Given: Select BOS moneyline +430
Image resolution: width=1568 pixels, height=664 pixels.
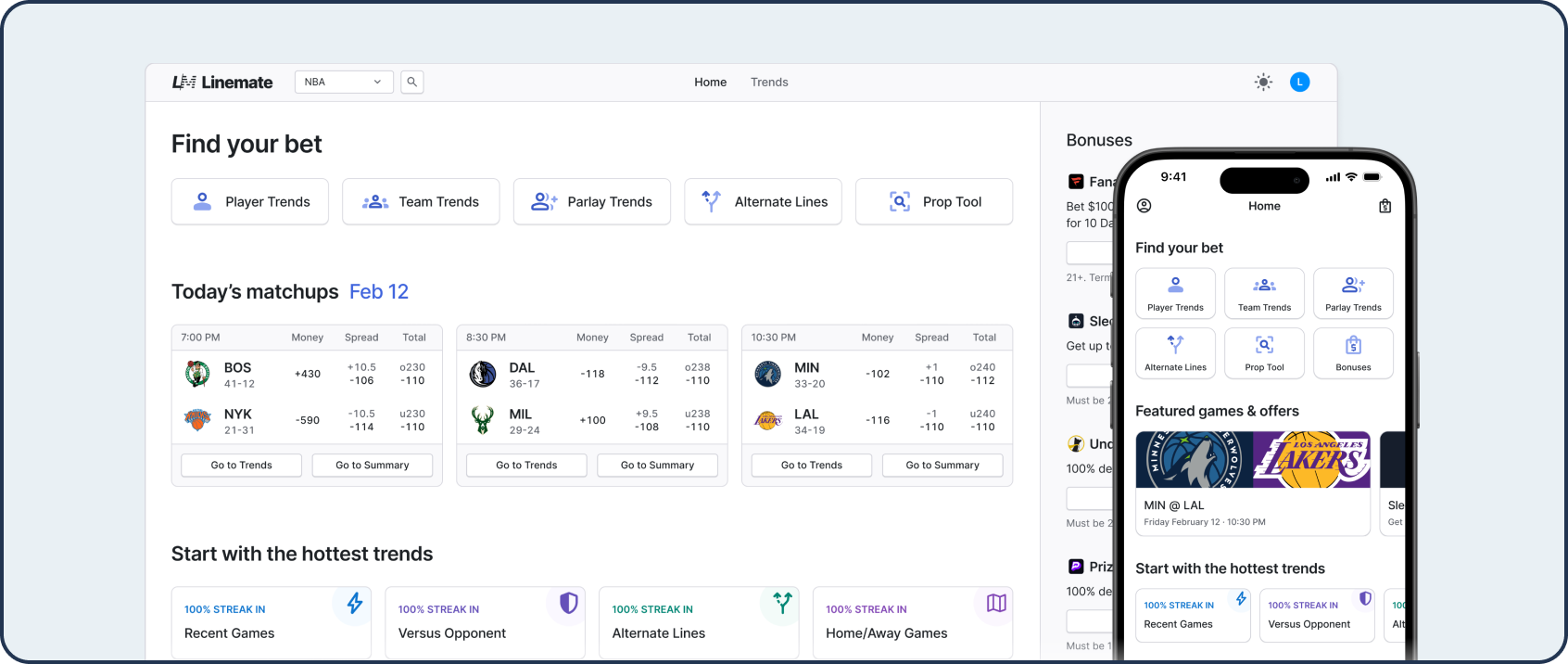Looking at the screenshot, I should 308,374.
